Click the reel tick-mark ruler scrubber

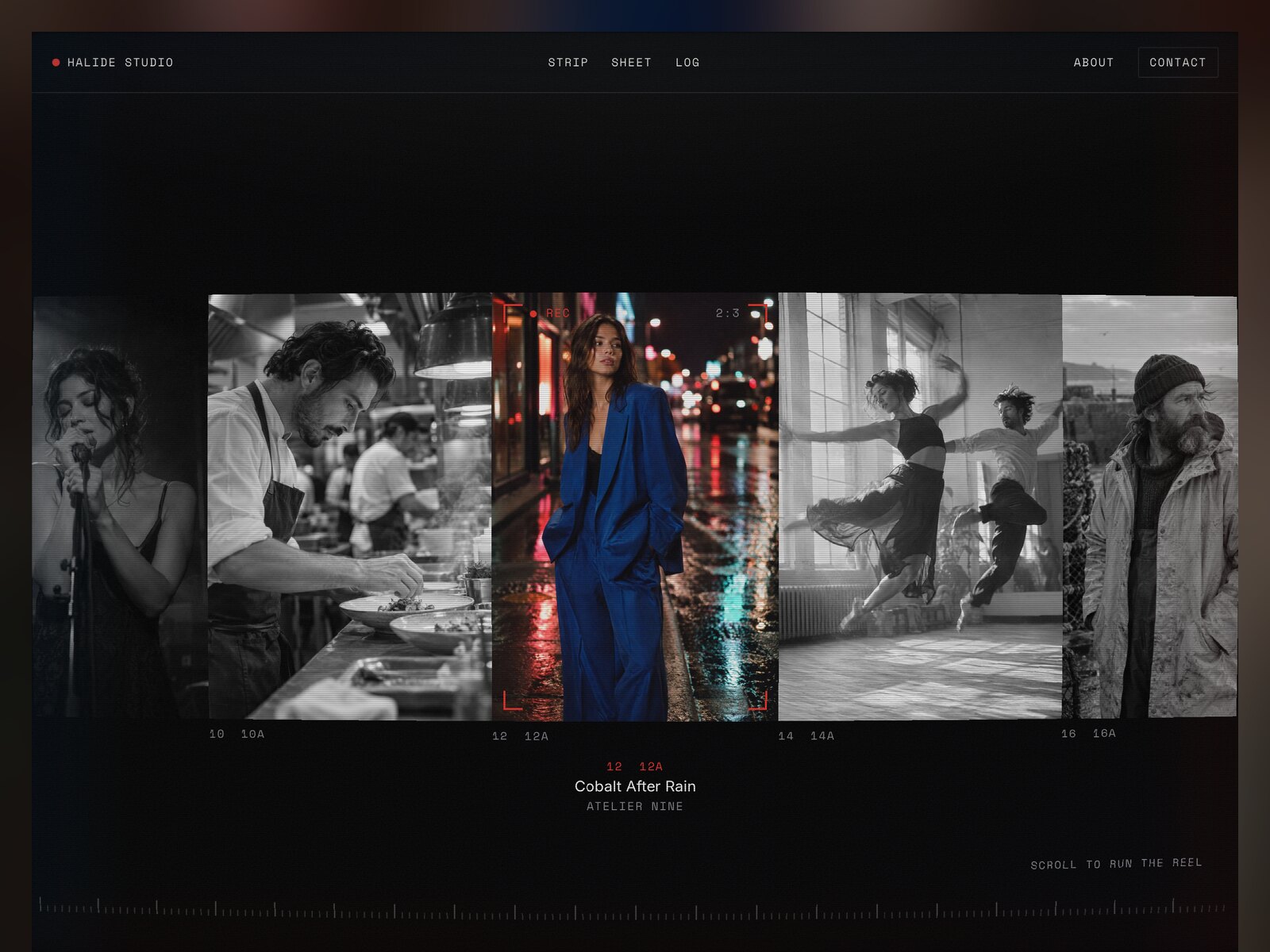click(633, 908)
